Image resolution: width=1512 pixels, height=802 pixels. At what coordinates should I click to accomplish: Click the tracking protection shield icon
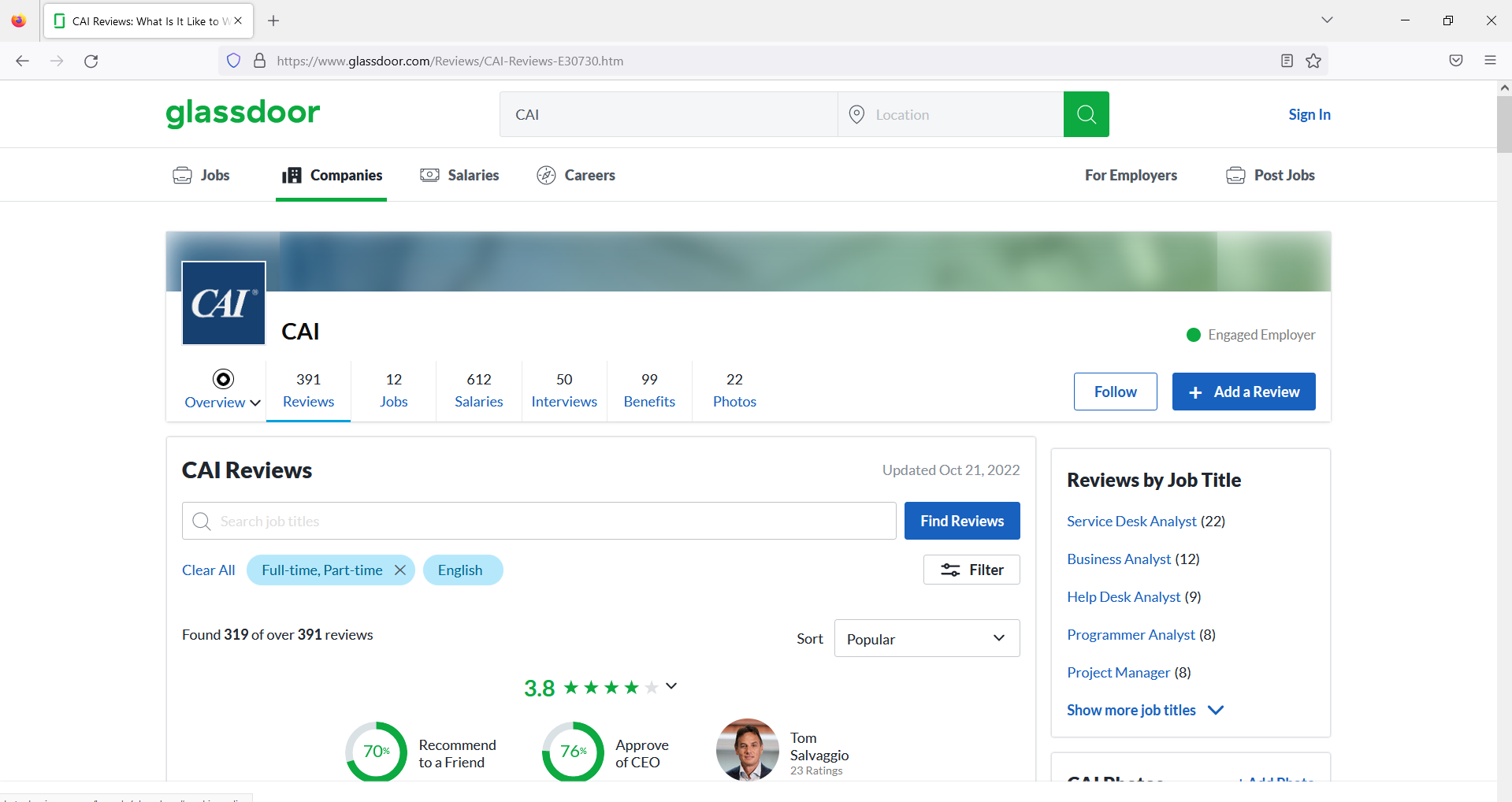tap(233, 61)
